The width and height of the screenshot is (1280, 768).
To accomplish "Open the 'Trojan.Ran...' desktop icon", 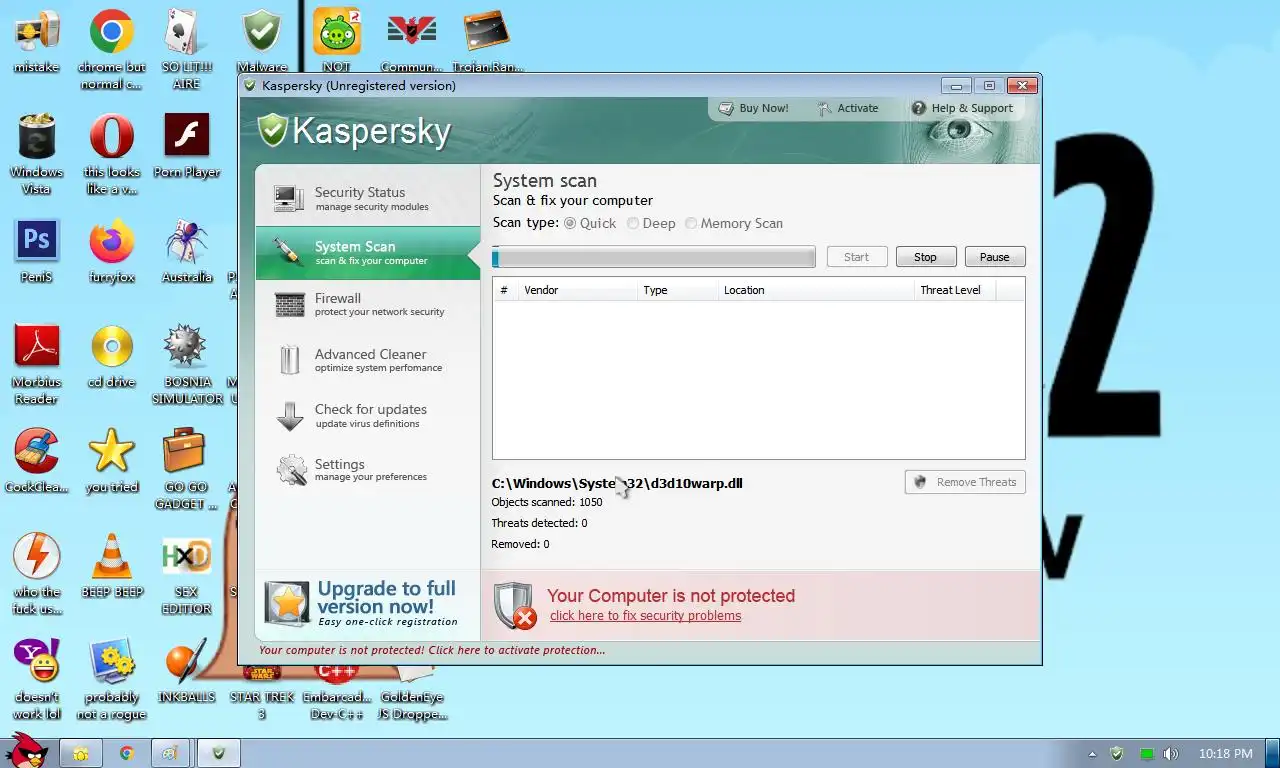I will point(487,43).
